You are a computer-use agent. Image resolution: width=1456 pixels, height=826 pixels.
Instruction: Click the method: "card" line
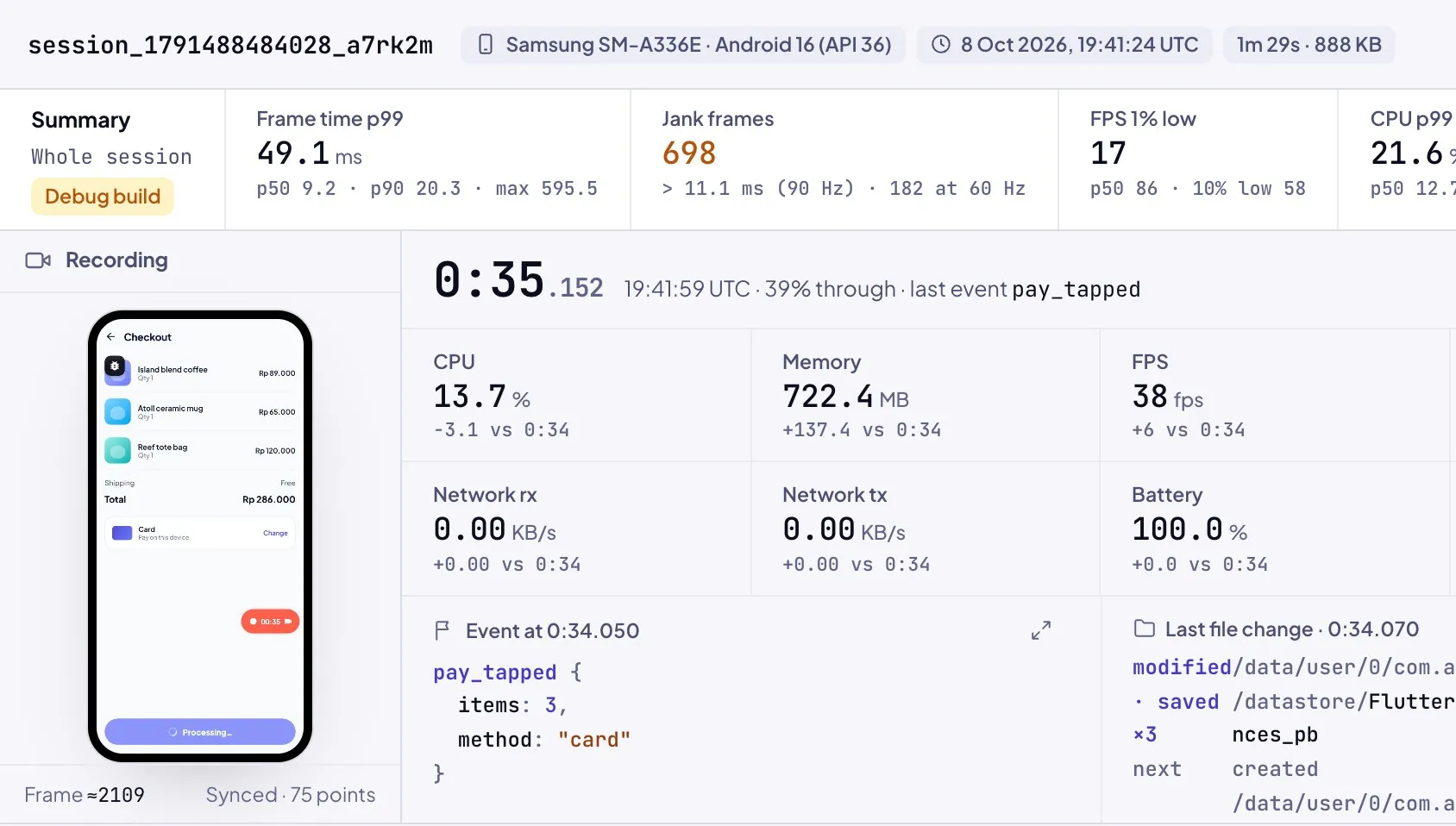pos(544,740)
